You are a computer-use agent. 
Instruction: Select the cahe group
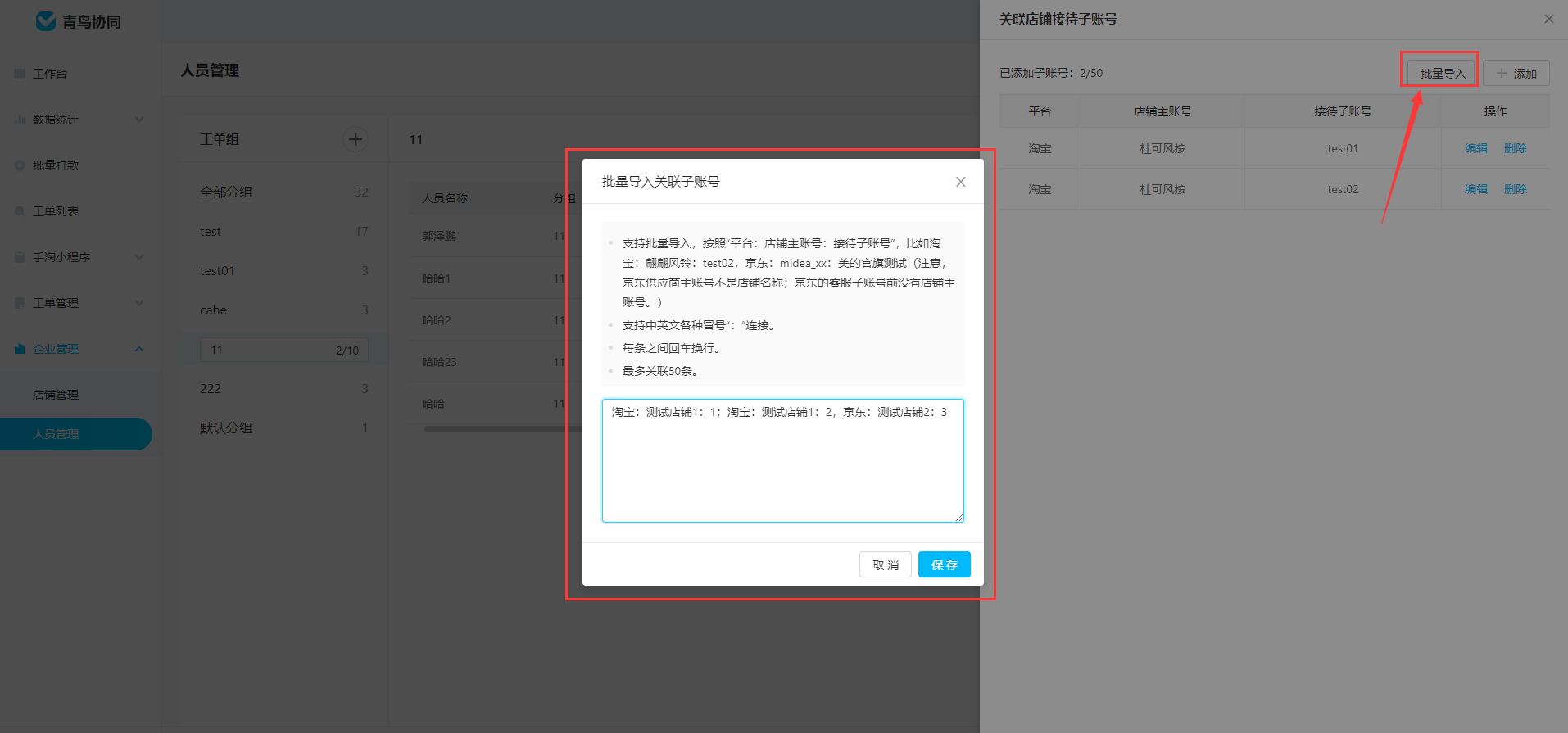click(284, 310)
